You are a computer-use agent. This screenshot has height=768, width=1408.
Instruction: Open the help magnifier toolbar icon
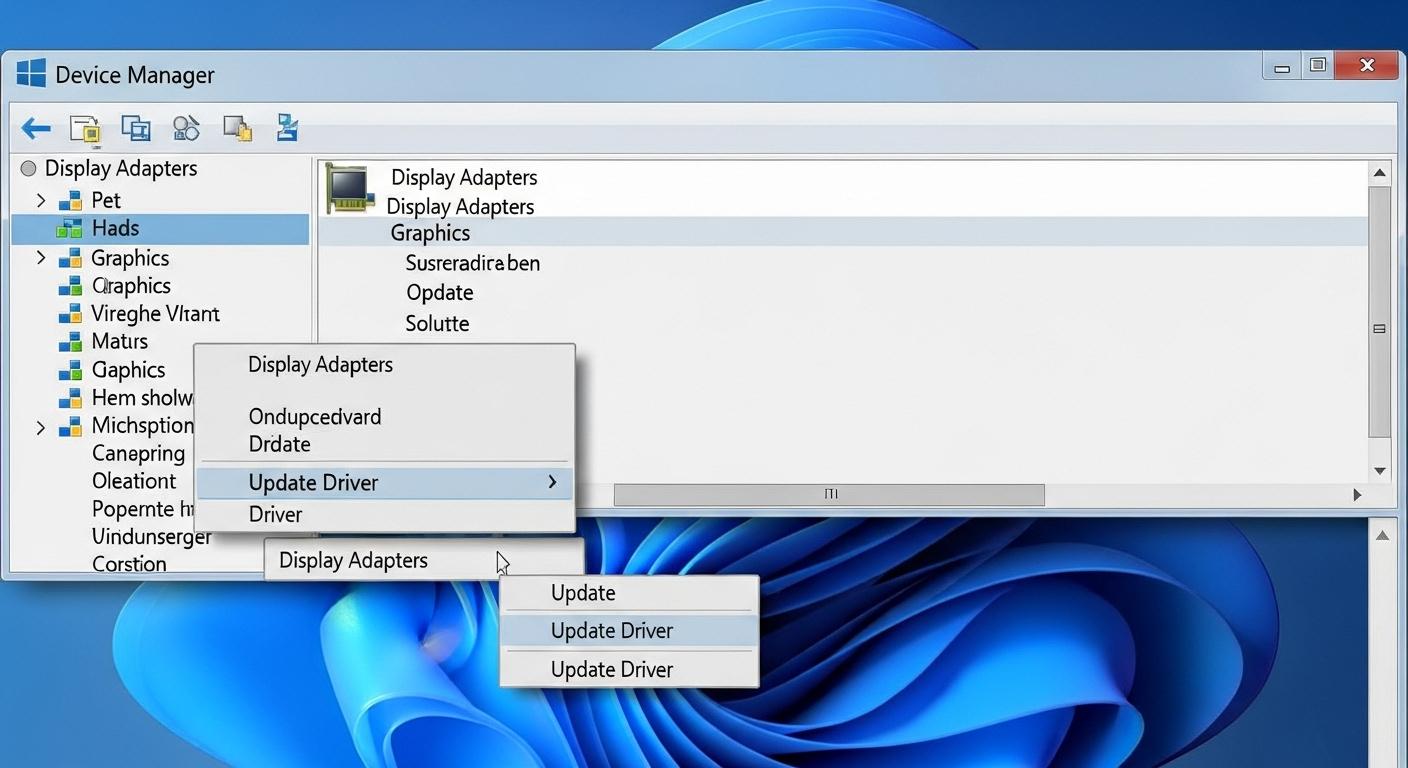pos(186,128)
